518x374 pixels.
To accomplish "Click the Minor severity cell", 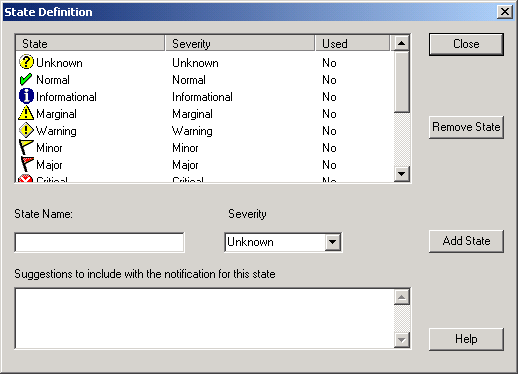I will tap(185, 148).
